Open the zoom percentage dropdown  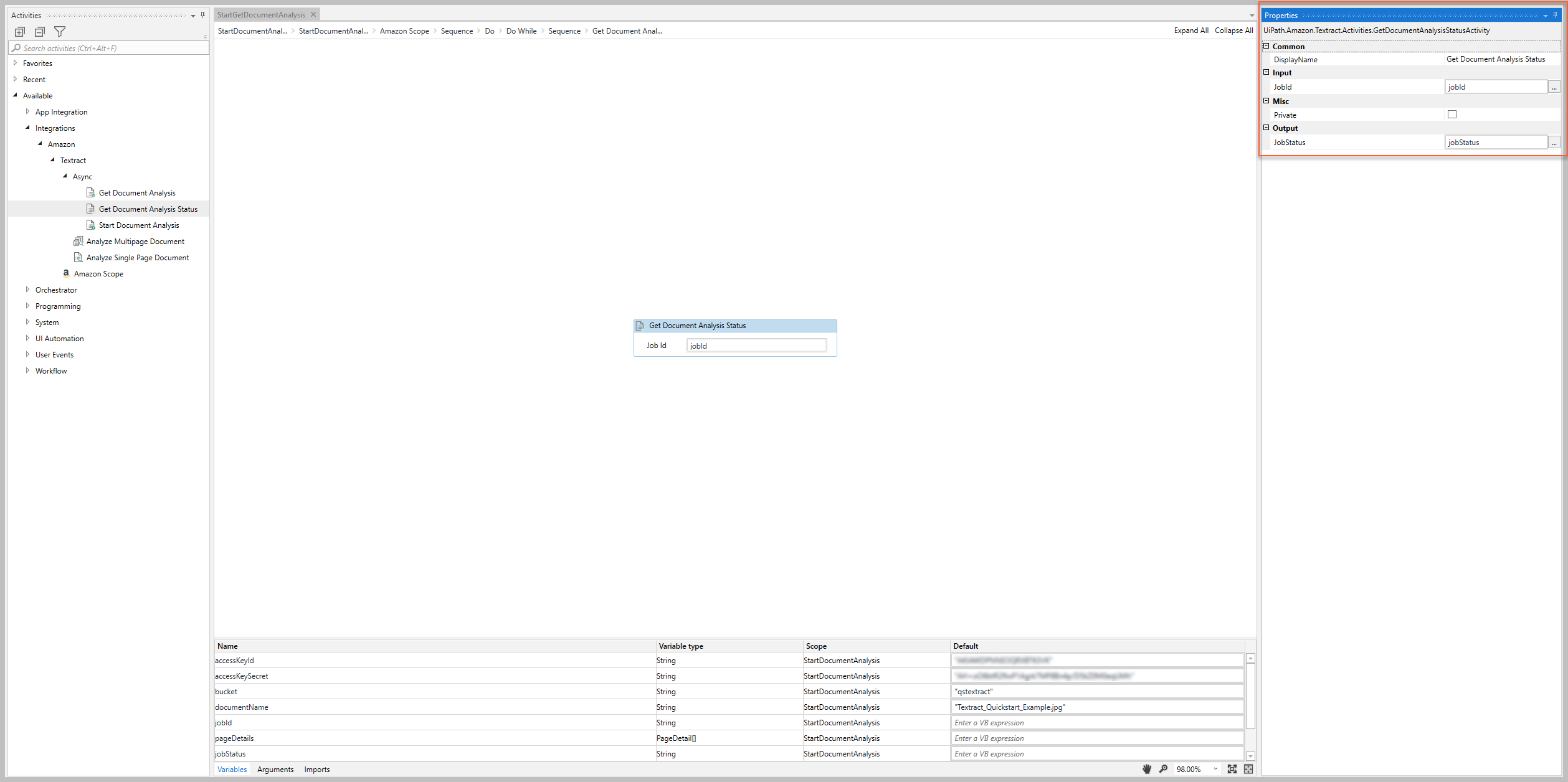1214,768
